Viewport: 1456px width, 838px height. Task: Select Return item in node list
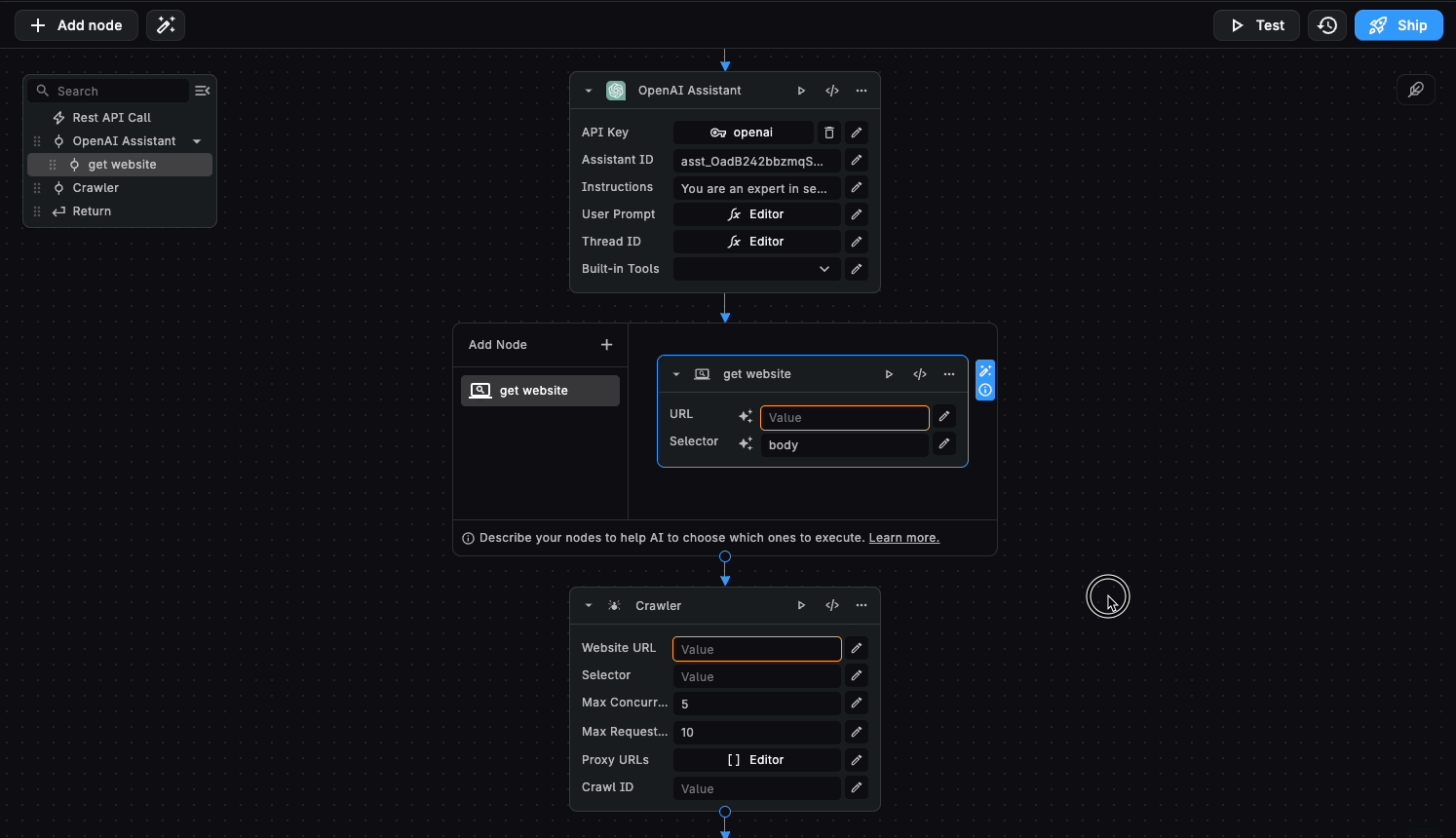coord(92,211)
